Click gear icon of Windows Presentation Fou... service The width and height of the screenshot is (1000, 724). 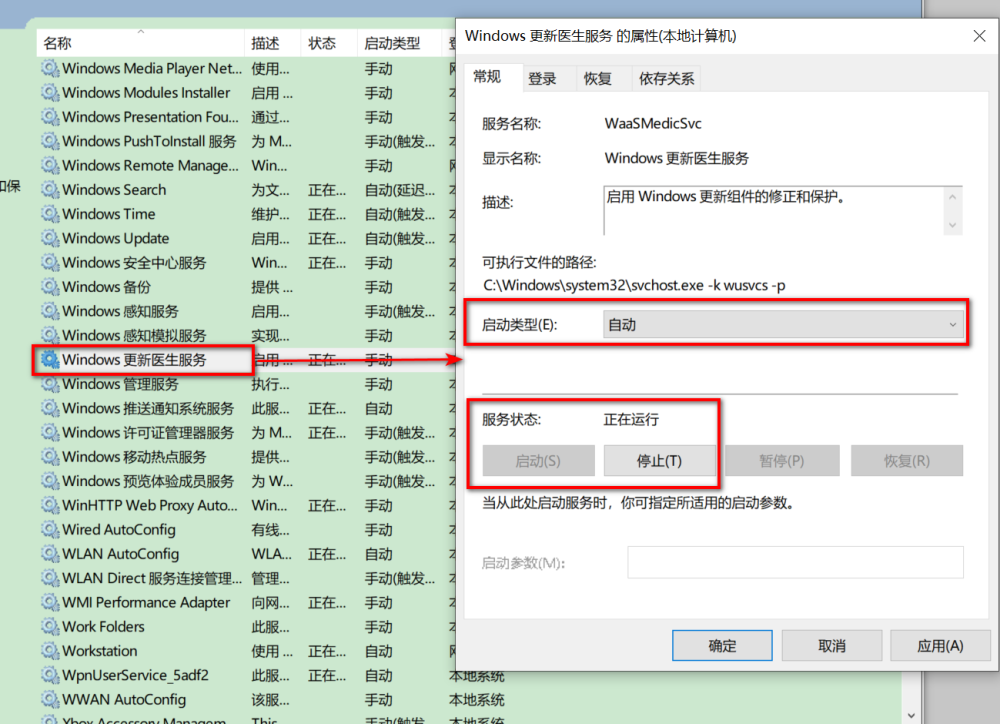tap(50, 117)
